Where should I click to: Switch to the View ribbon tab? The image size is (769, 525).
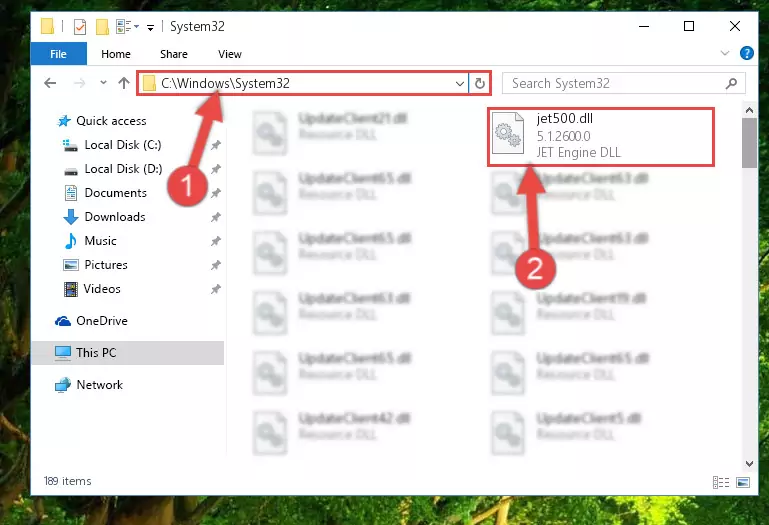pyautogui.click(x=230, y=54)
